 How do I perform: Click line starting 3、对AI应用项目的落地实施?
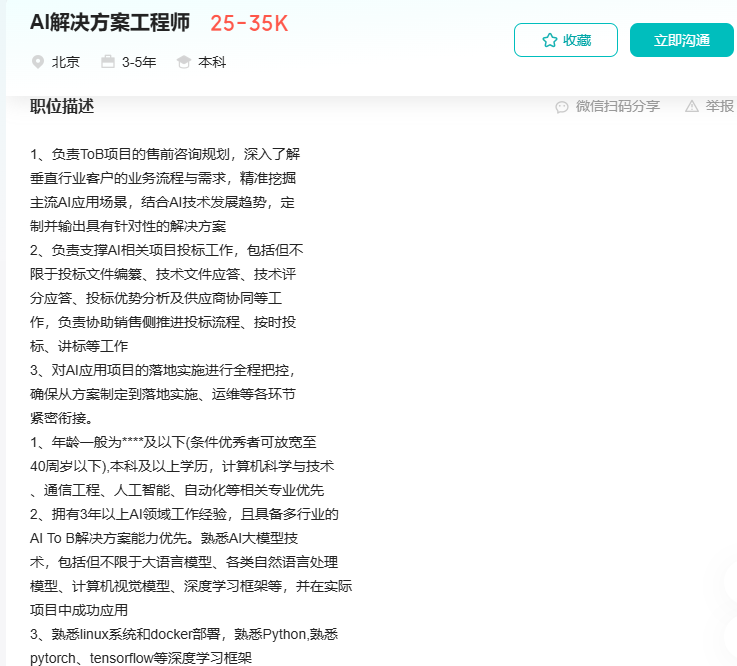click(x=163, y=370)
